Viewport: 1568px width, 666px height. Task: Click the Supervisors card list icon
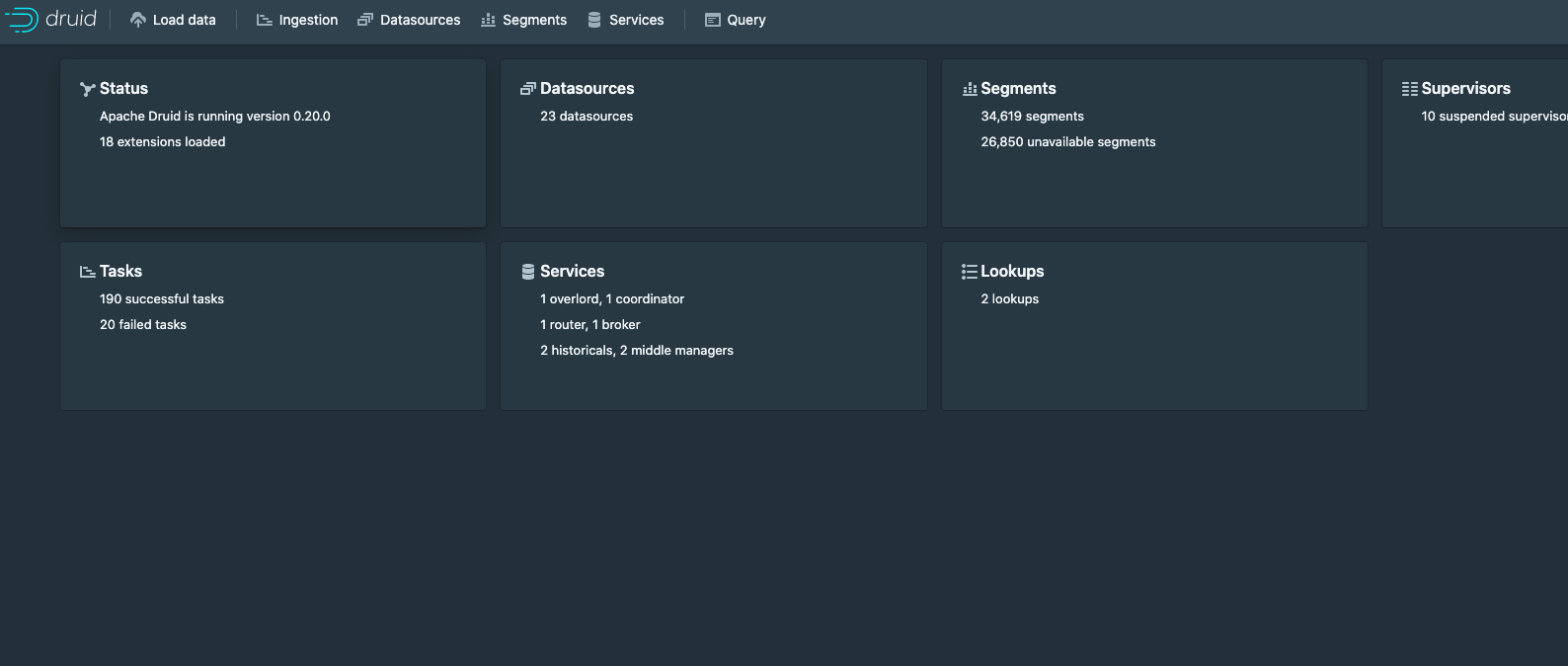coord(1410,89)
